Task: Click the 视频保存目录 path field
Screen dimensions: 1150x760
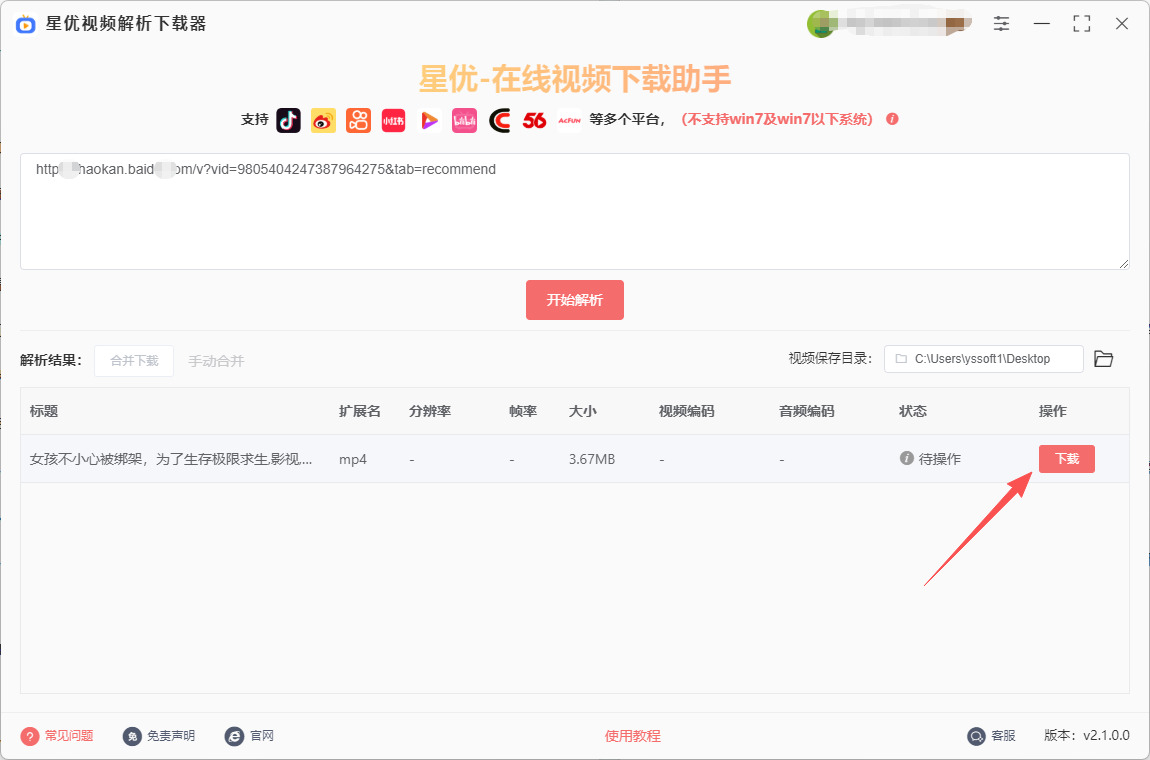Action: (x=984, y=359)
